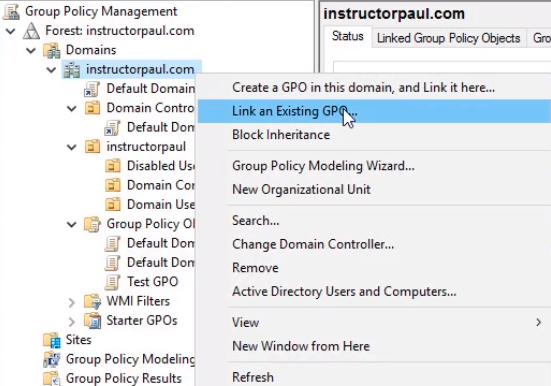
Task: Click the Sites folder icon
Action: click(52, 340)
